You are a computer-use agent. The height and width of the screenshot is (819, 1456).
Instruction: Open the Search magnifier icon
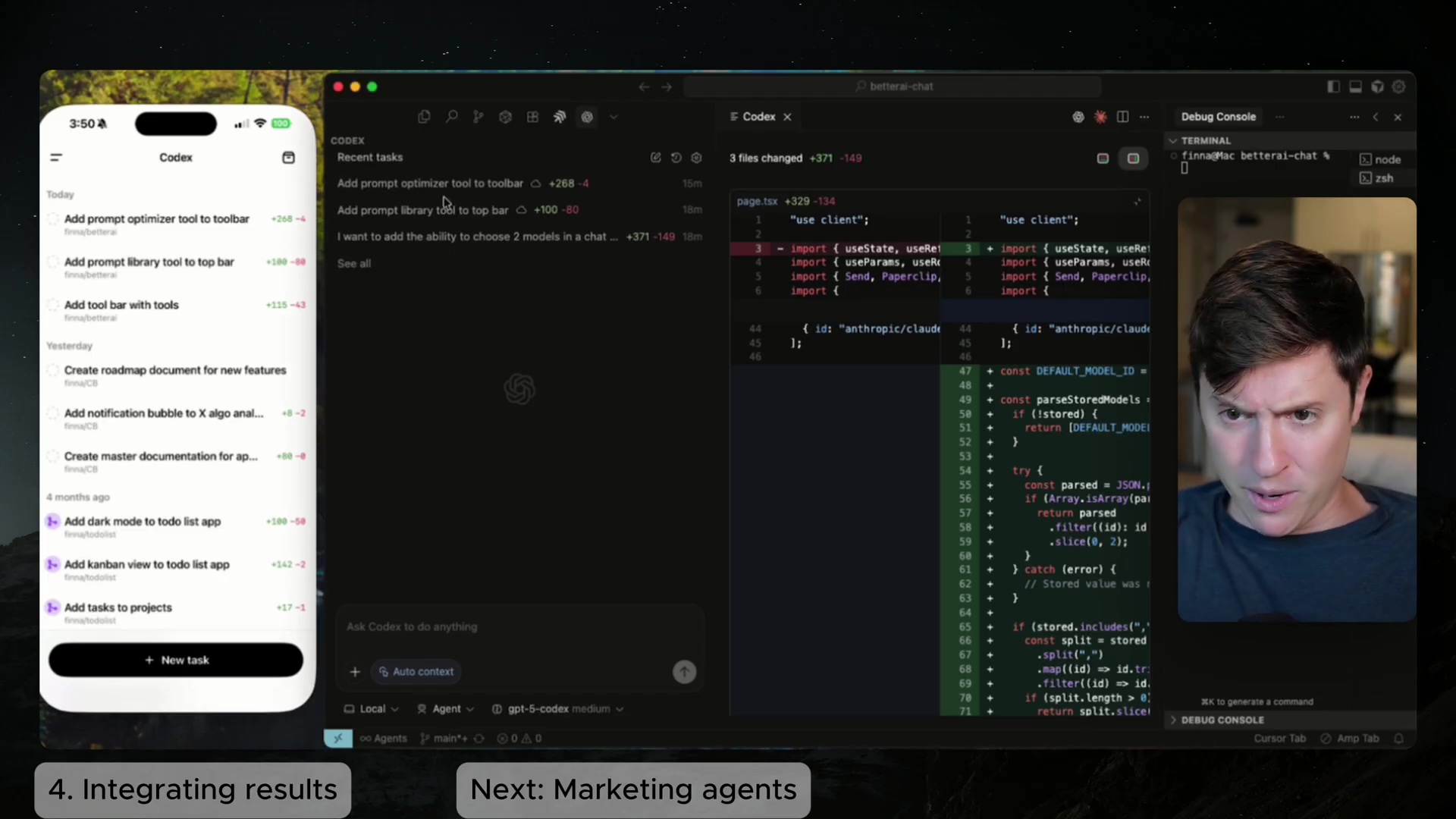coord(451,117)
